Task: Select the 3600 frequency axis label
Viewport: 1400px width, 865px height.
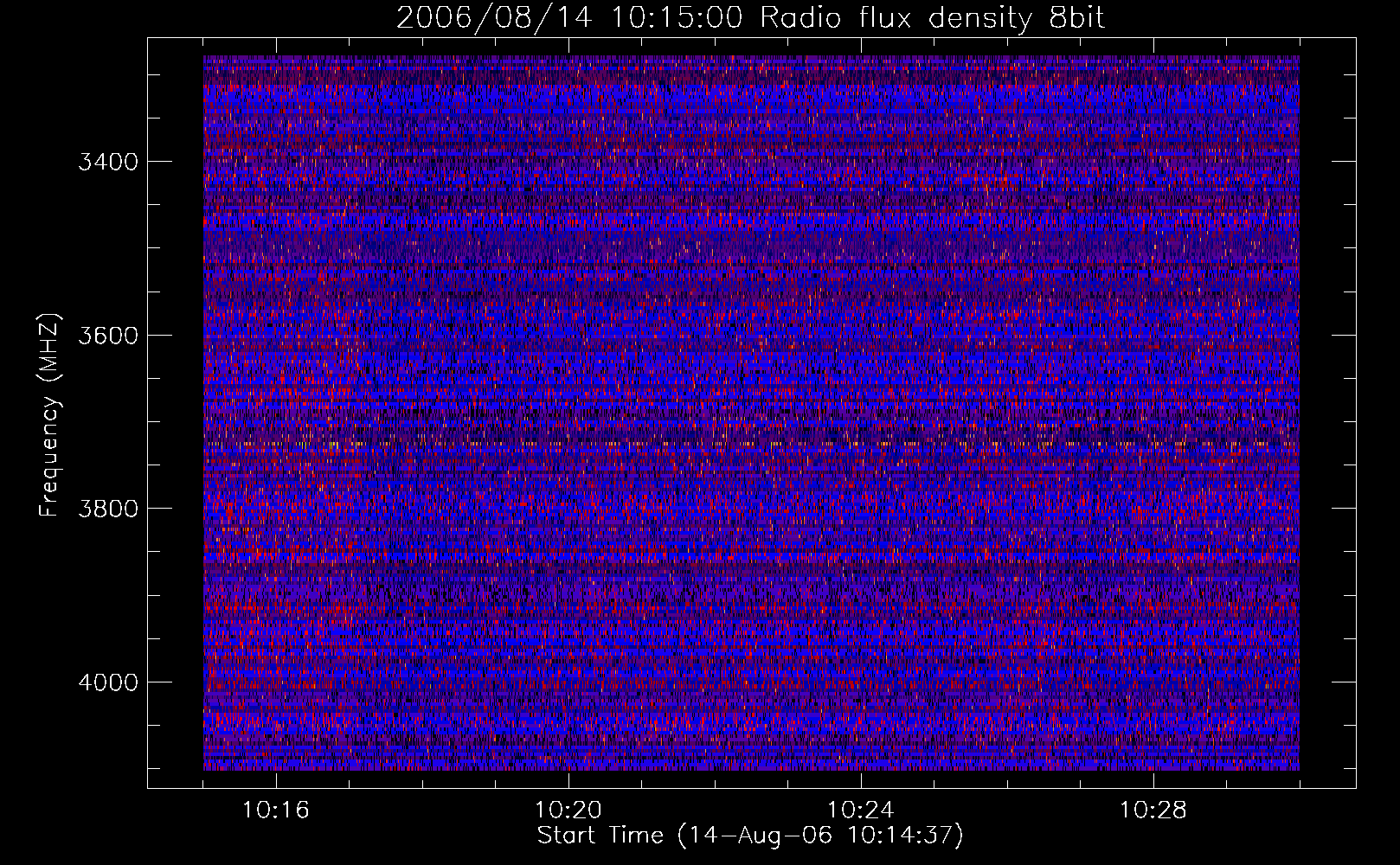Action: [x=108, y=336]
